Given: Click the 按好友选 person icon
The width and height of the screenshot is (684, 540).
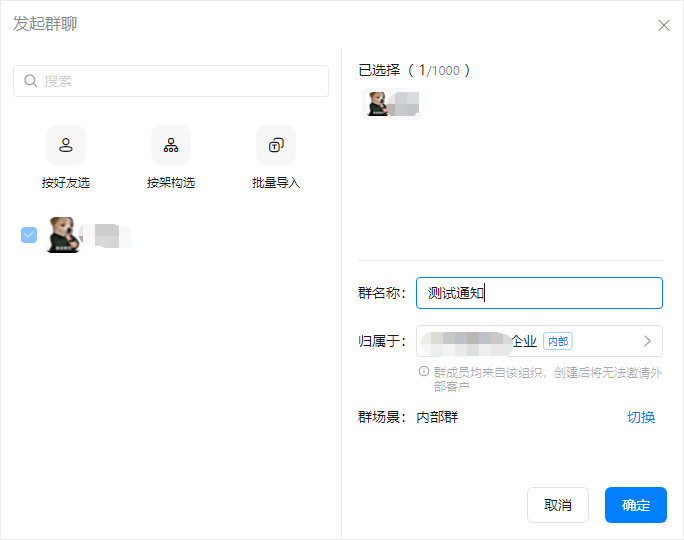Looking at the screenshot, I should click(66, 145).
